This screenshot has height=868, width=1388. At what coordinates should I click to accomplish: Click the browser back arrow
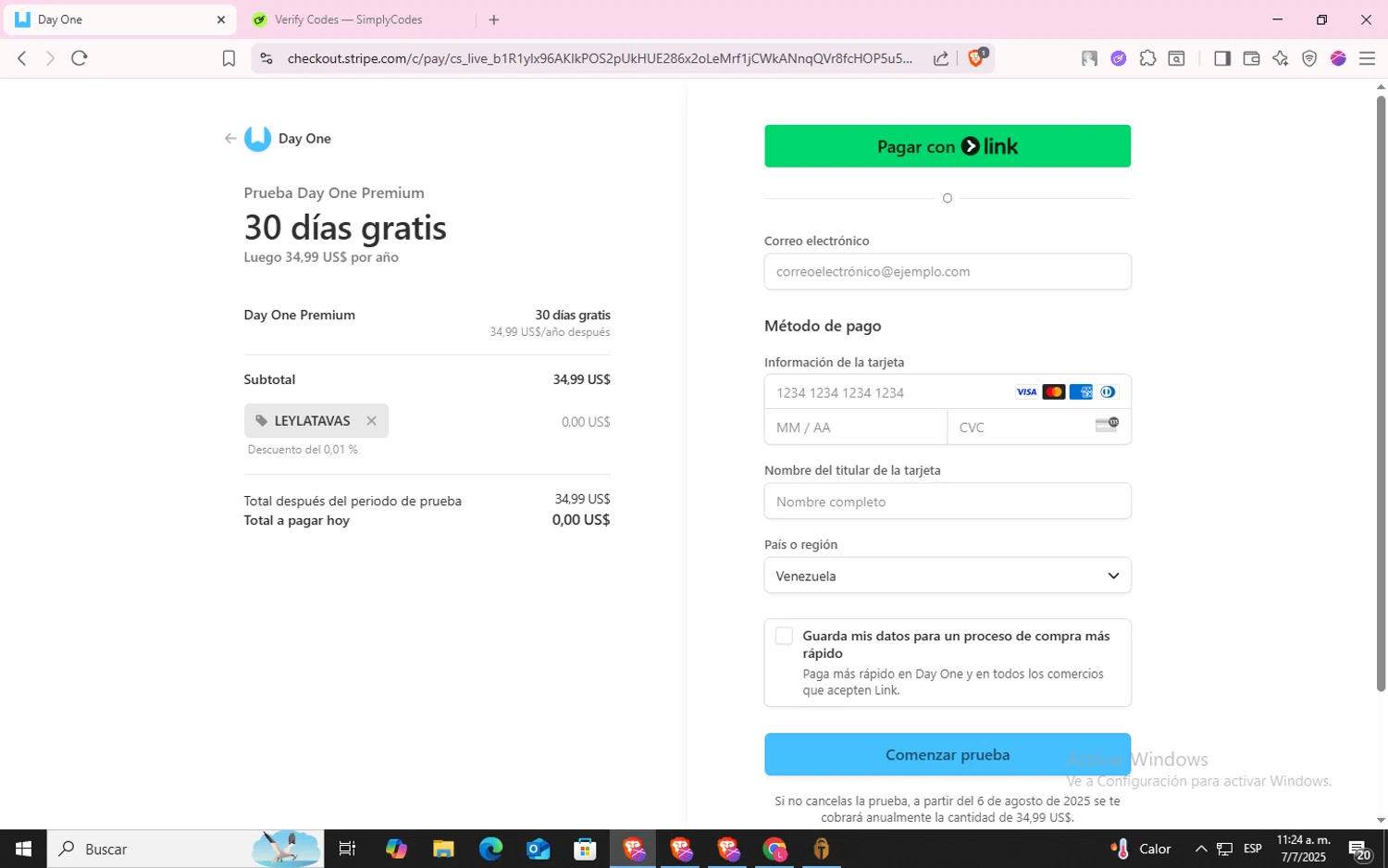[22, 58]
